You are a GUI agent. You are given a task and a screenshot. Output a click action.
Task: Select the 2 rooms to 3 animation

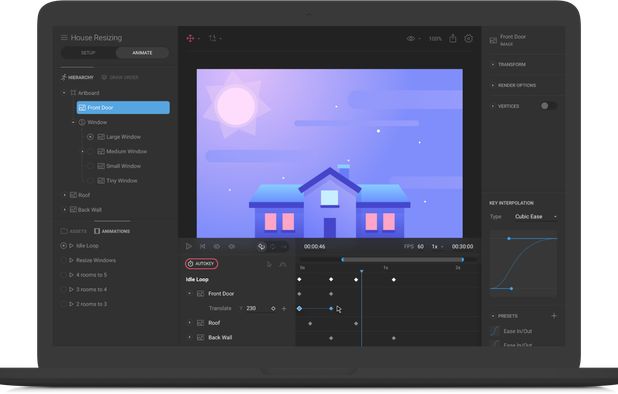(x=91, y=304)
